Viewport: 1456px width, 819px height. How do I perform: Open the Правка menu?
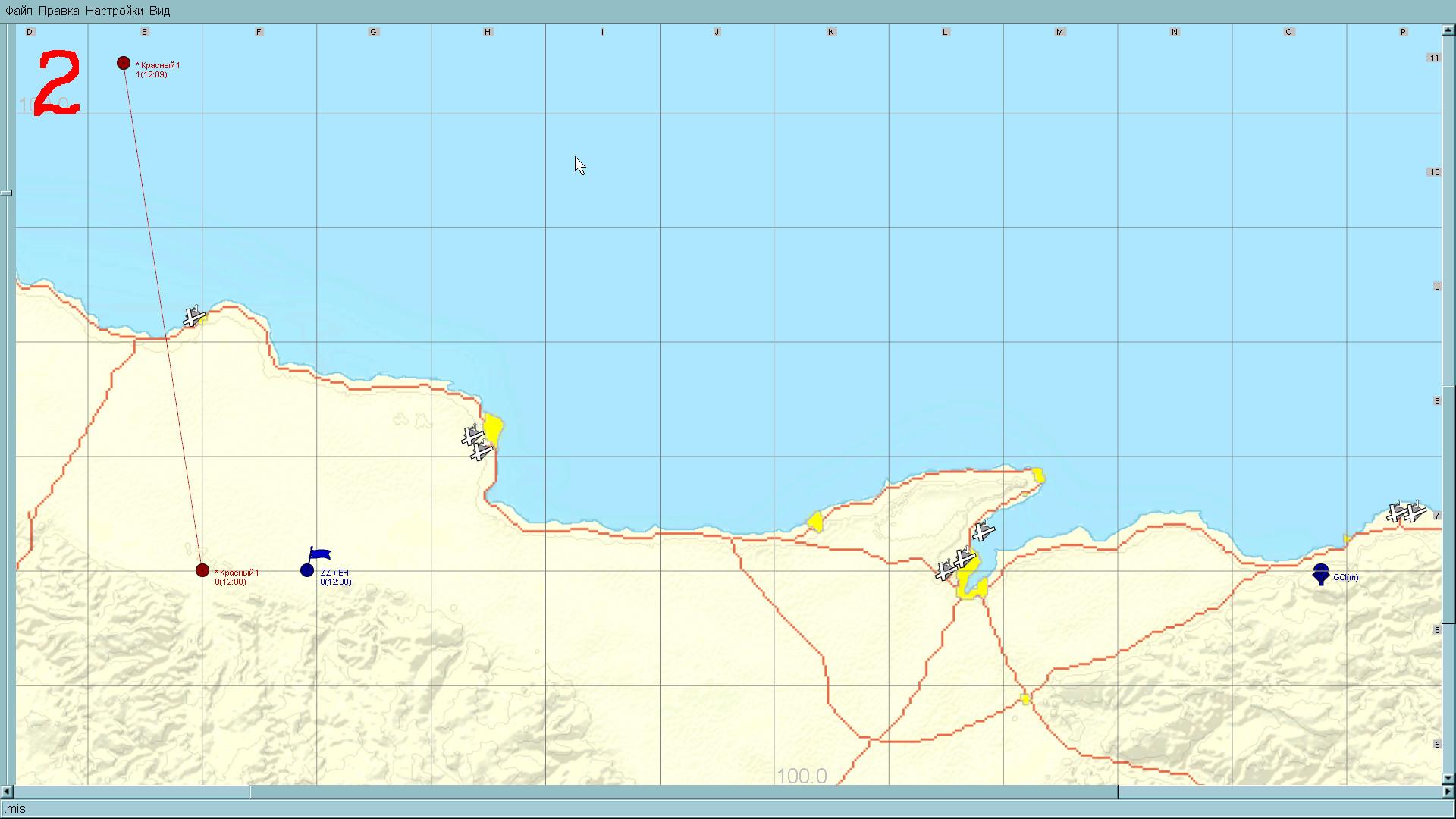click(x=58, y=11)
